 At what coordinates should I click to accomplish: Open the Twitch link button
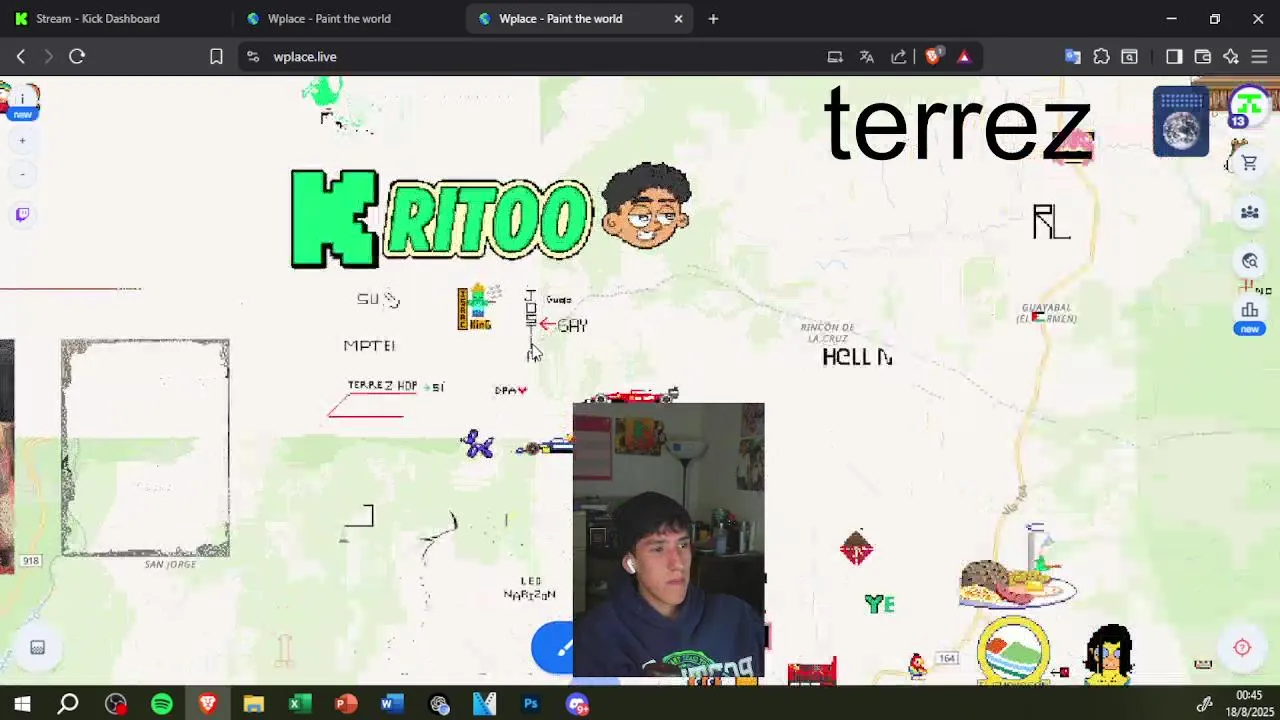click(22, 214)
